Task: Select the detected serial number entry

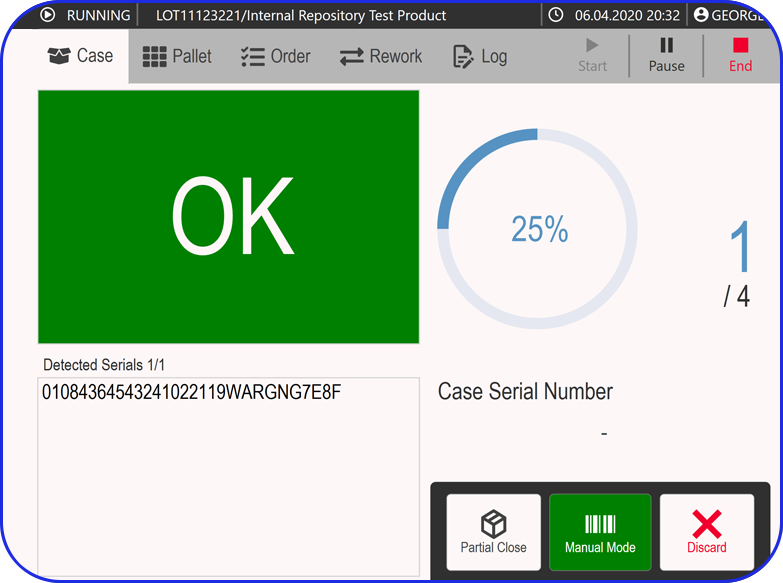Action: (x=191, y=392)
